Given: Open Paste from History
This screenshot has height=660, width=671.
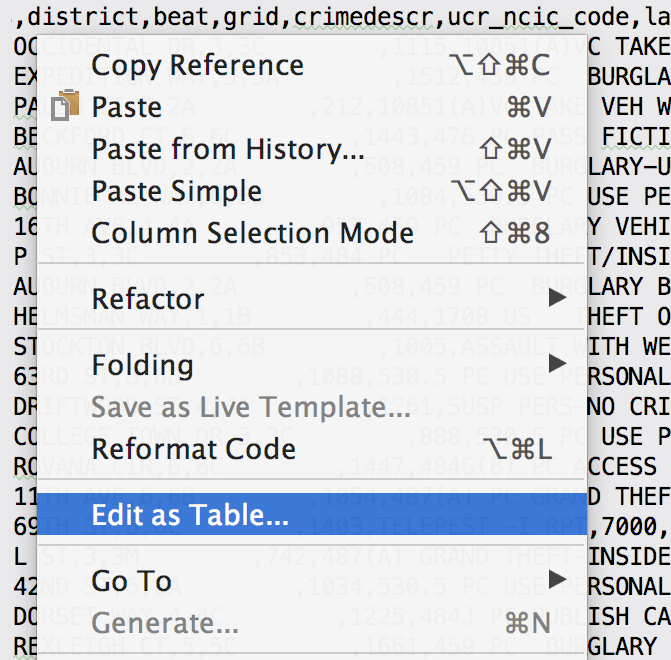Looking at the screenshot, I should coord(228,149).
